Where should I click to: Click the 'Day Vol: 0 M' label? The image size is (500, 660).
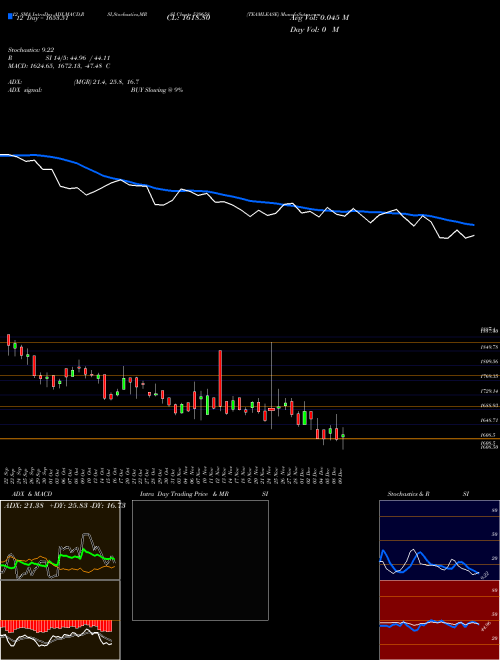314,30
